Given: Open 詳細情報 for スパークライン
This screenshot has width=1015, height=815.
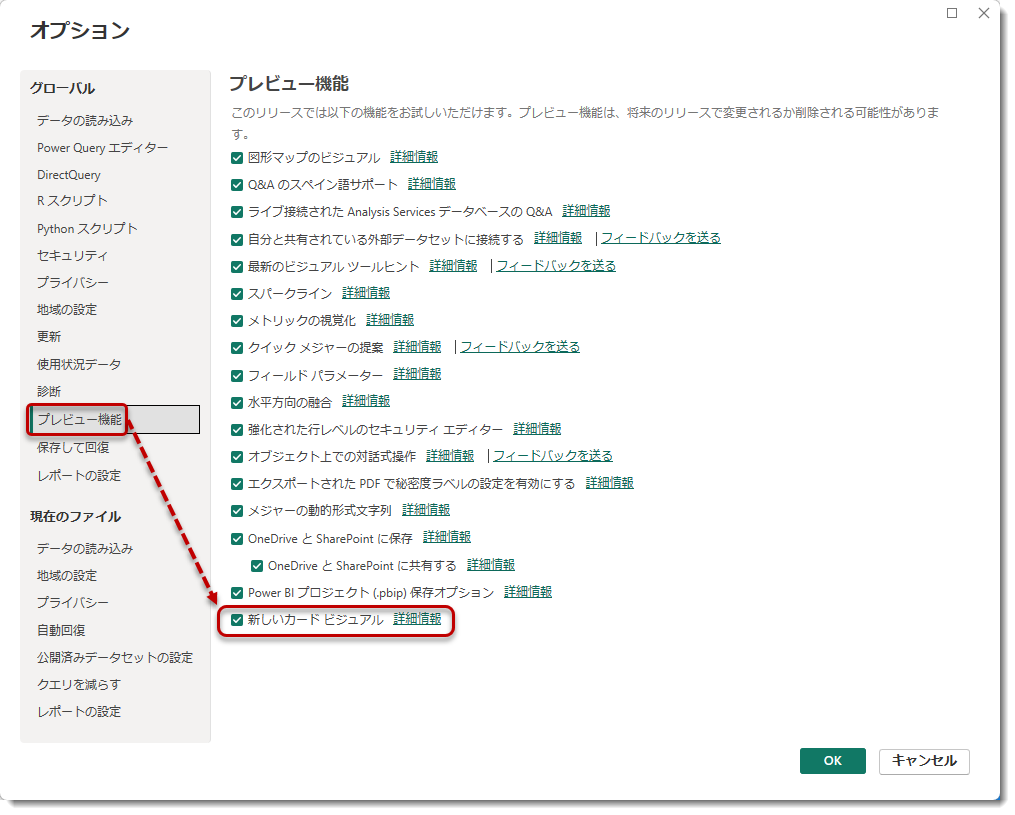Looking at the screenshot, I should pos(366,293).
